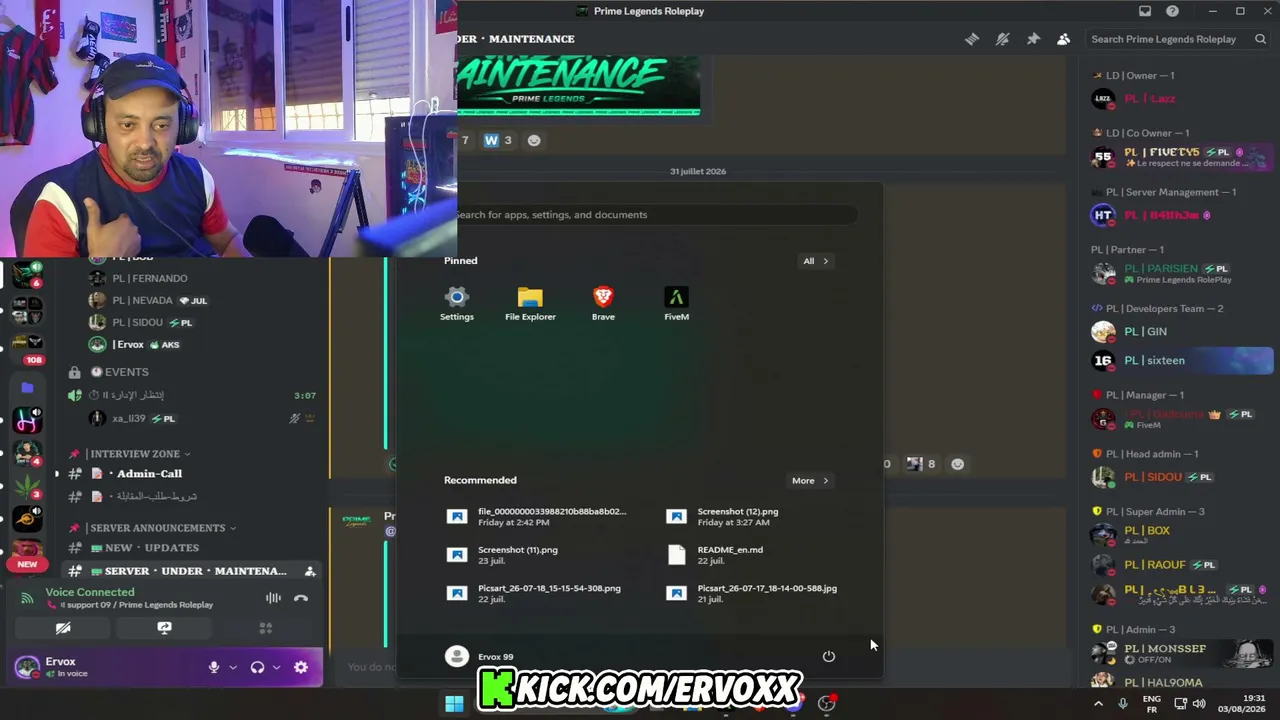1280x720 pixels.
Task: Open the MAINTENANCE banner image
Action: (x=578, y=86)
